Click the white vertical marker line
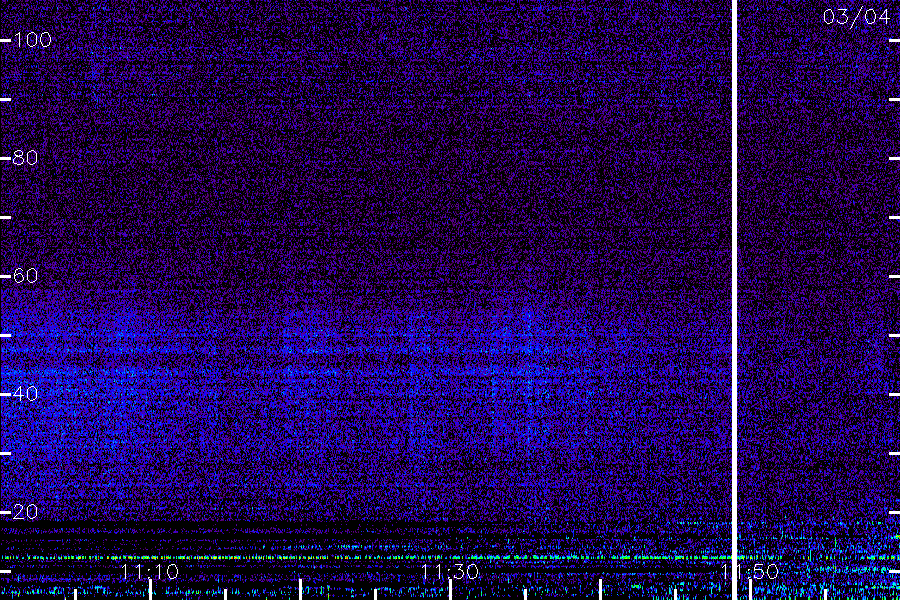 click(x=734, y=300)
